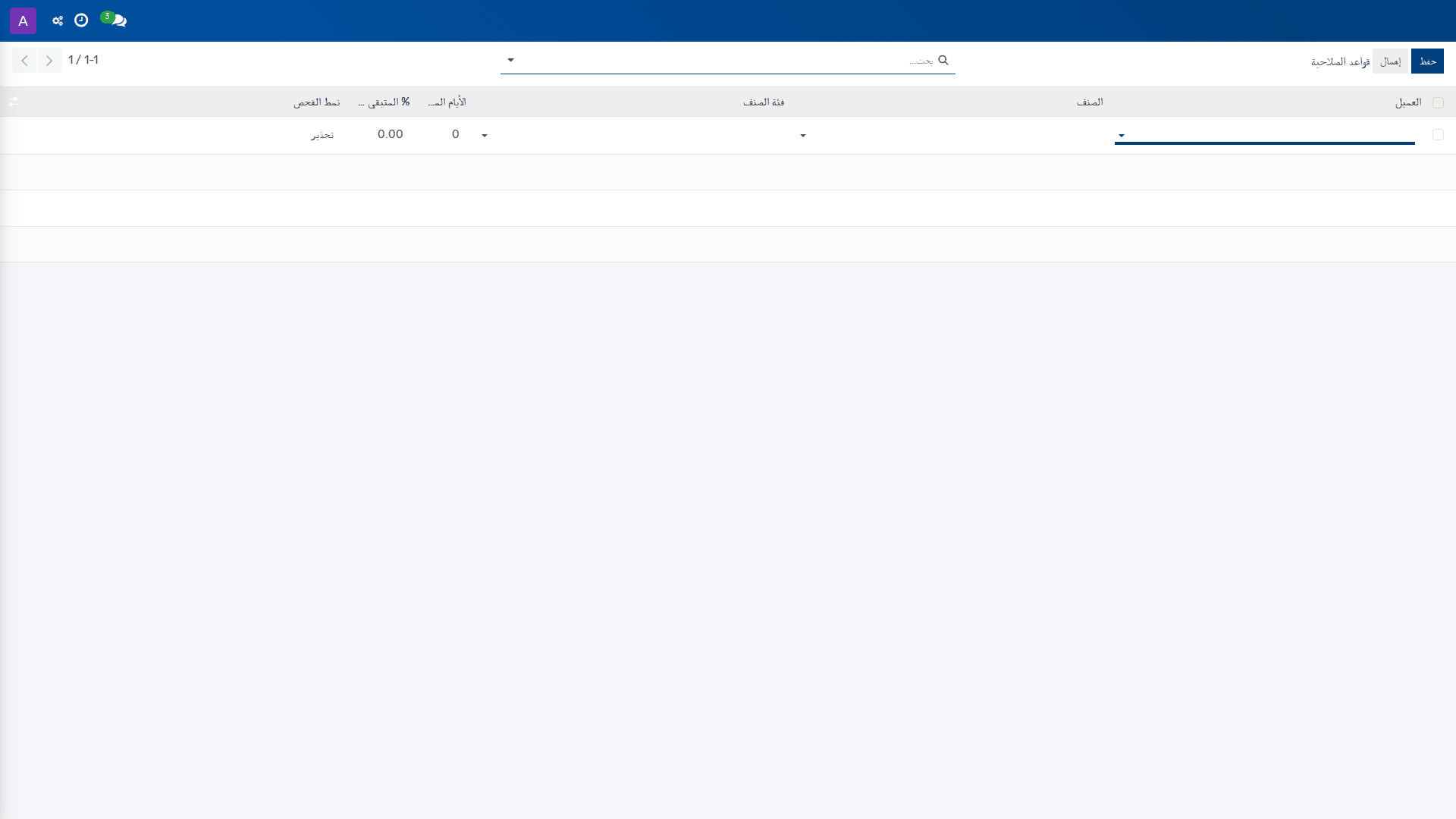
Task: Open the debug tools gear icon
Action: click(58, 20)
